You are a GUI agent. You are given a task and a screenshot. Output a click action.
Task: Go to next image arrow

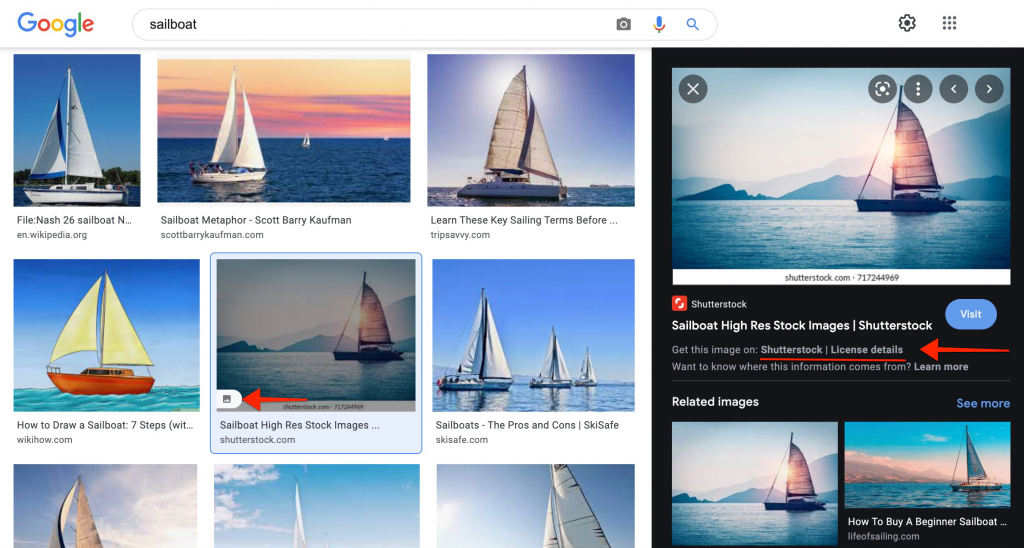989,89
